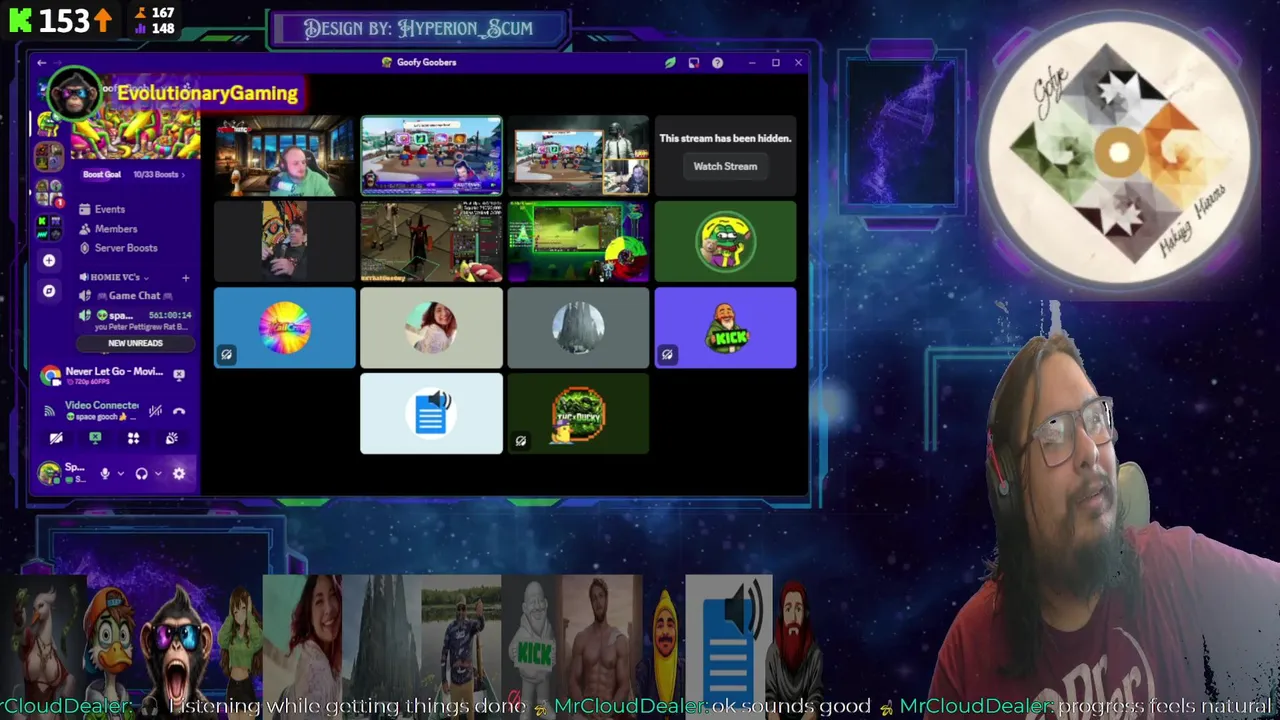Select the gray mountain avatar tile

(578, 328)
